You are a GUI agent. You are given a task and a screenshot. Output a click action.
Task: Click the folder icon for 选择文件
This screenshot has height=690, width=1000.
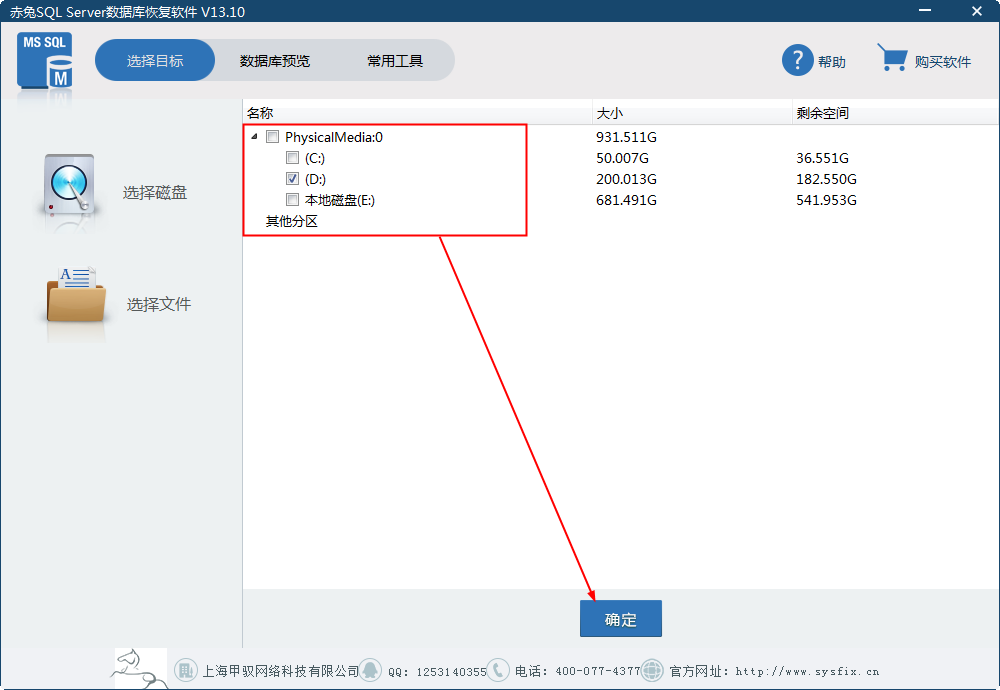pos(76,295)
